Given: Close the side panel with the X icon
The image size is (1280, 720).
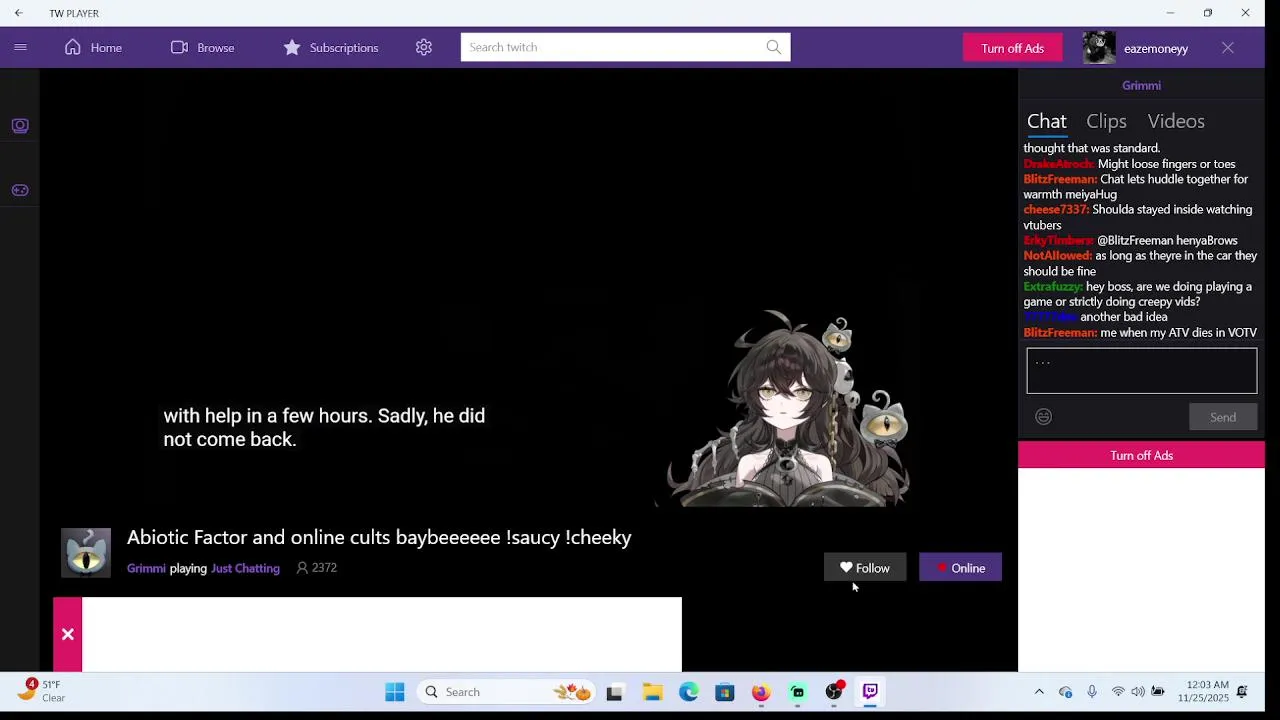Looking at the screenshot, I should tap(1228, 48).
